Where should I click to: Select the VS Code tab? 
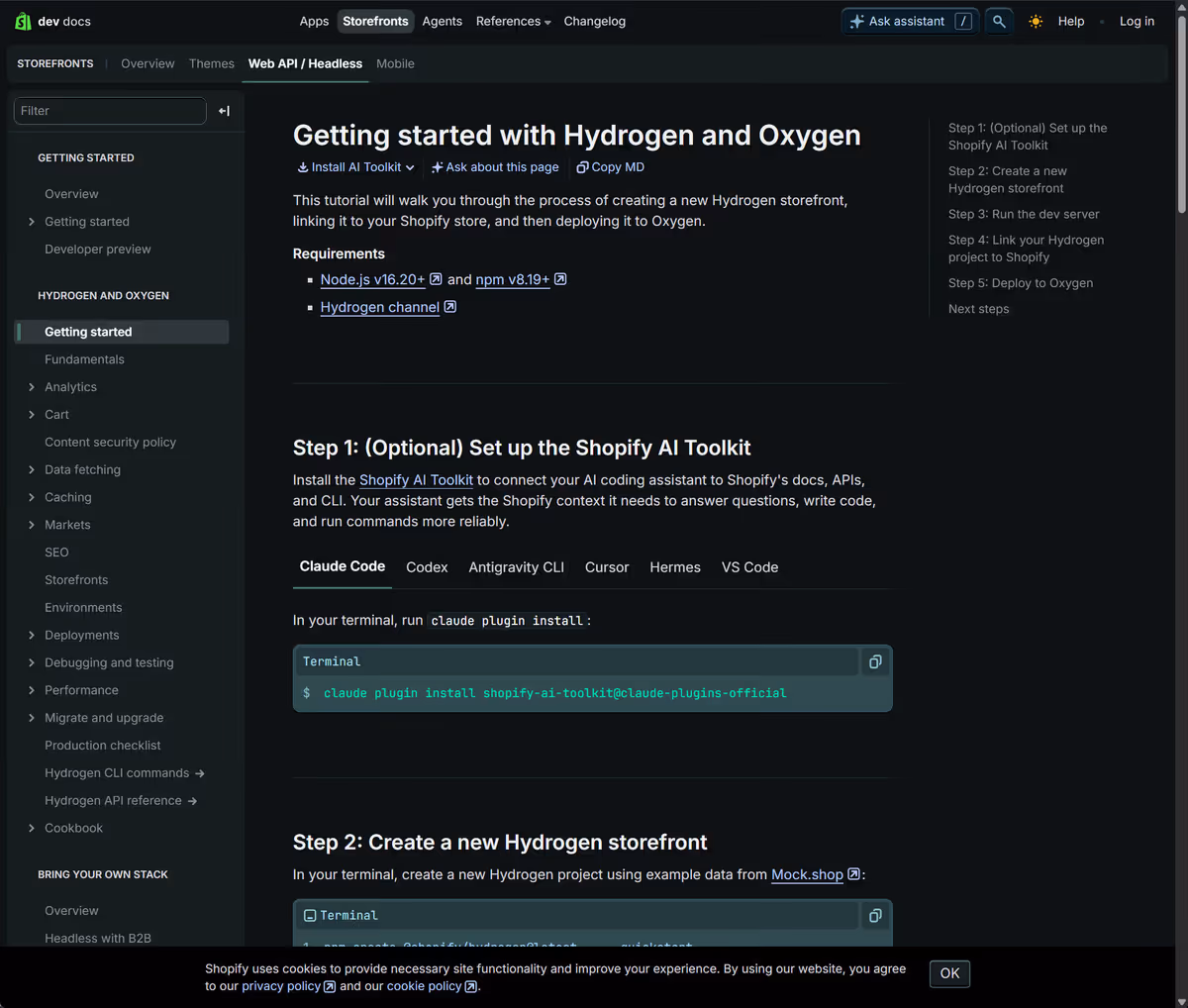(x=749, y=567)
